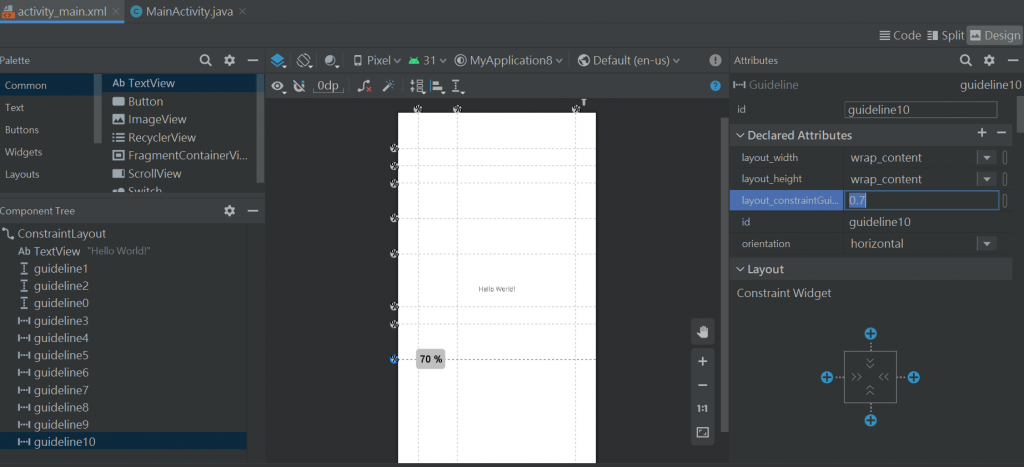This screenshot has width=1024, height=467.
Task: Set zoom to 1:1
Action: 703,409
